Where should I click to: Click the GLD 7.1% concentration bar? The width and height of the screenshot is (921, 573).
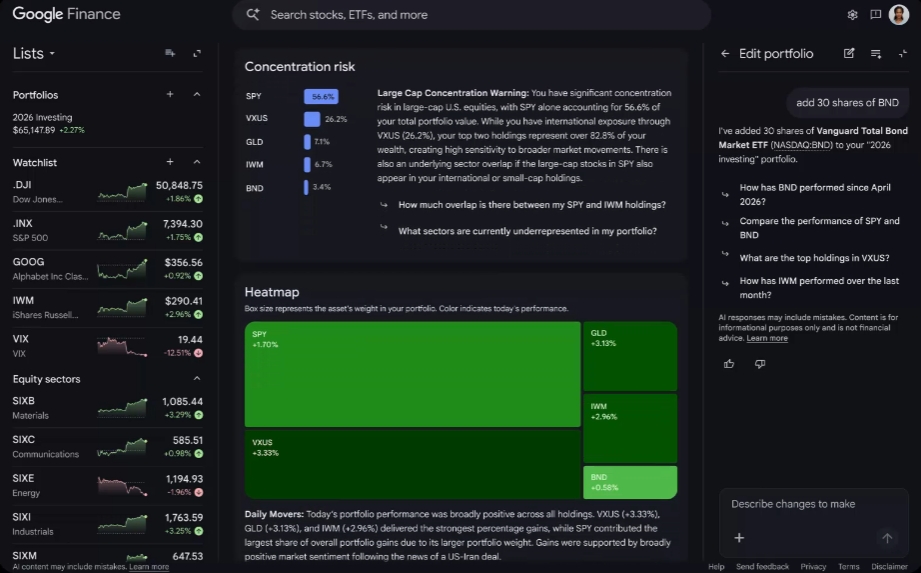click(x=307, y=141)
